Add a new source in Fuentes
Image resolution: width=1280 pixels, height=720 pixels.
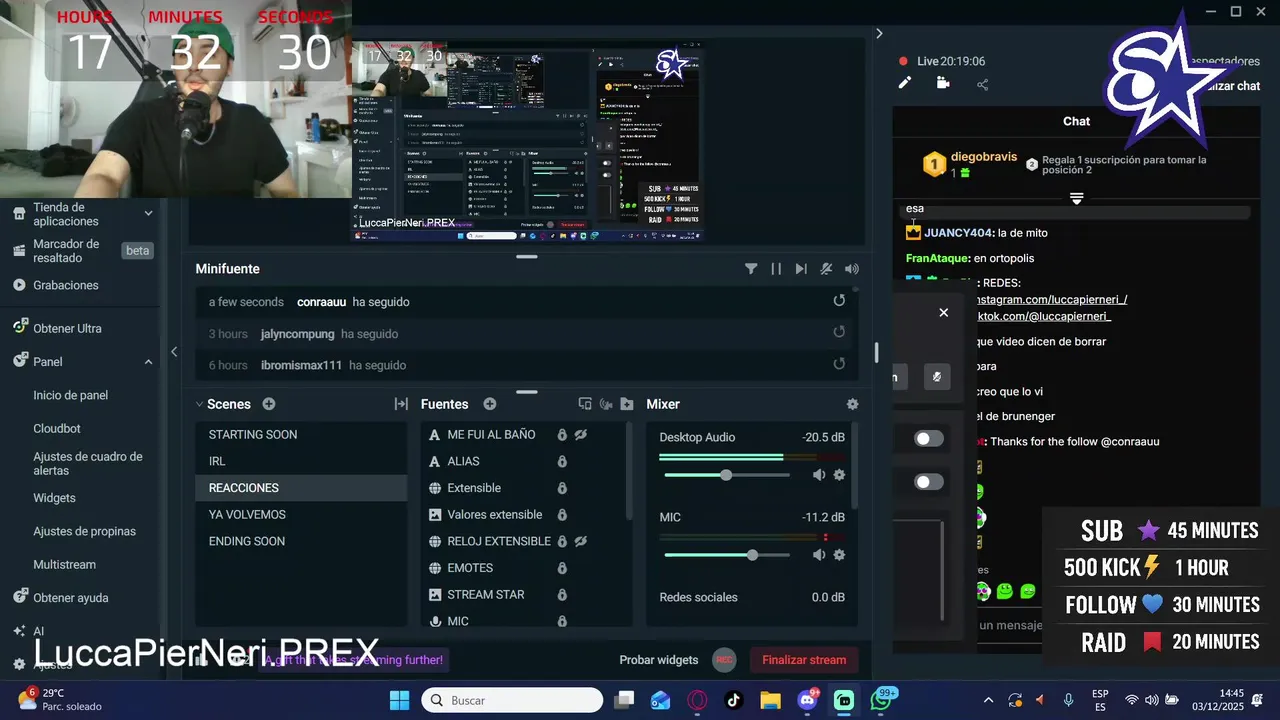490,404
